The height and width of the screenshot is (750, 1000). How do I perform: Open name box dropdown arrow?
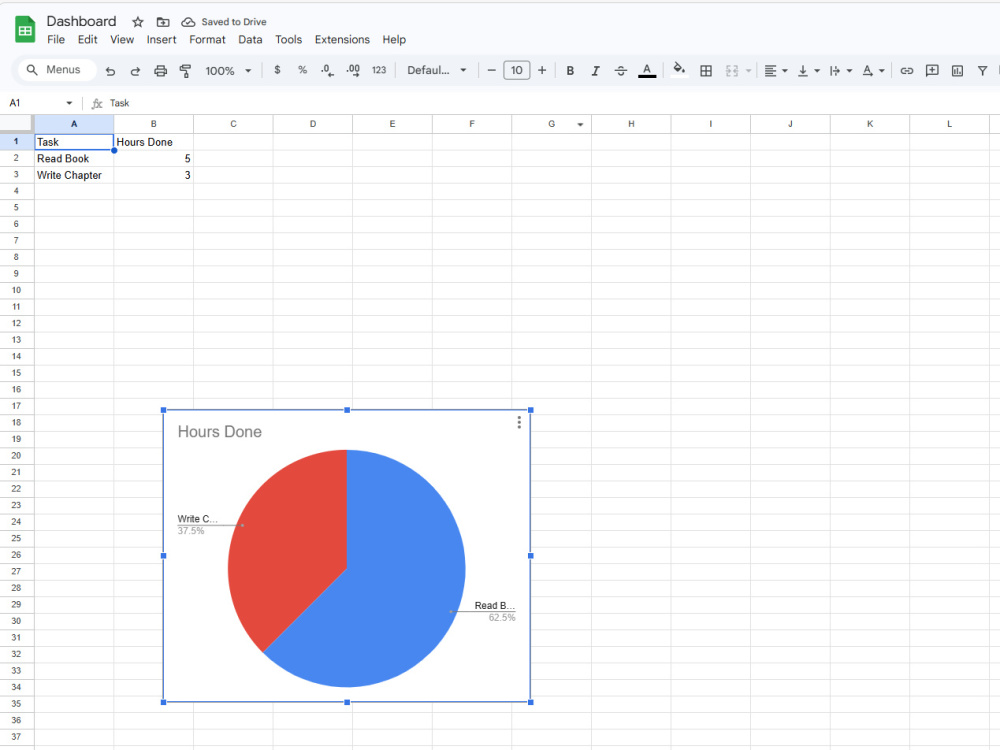tap(69, 103)
